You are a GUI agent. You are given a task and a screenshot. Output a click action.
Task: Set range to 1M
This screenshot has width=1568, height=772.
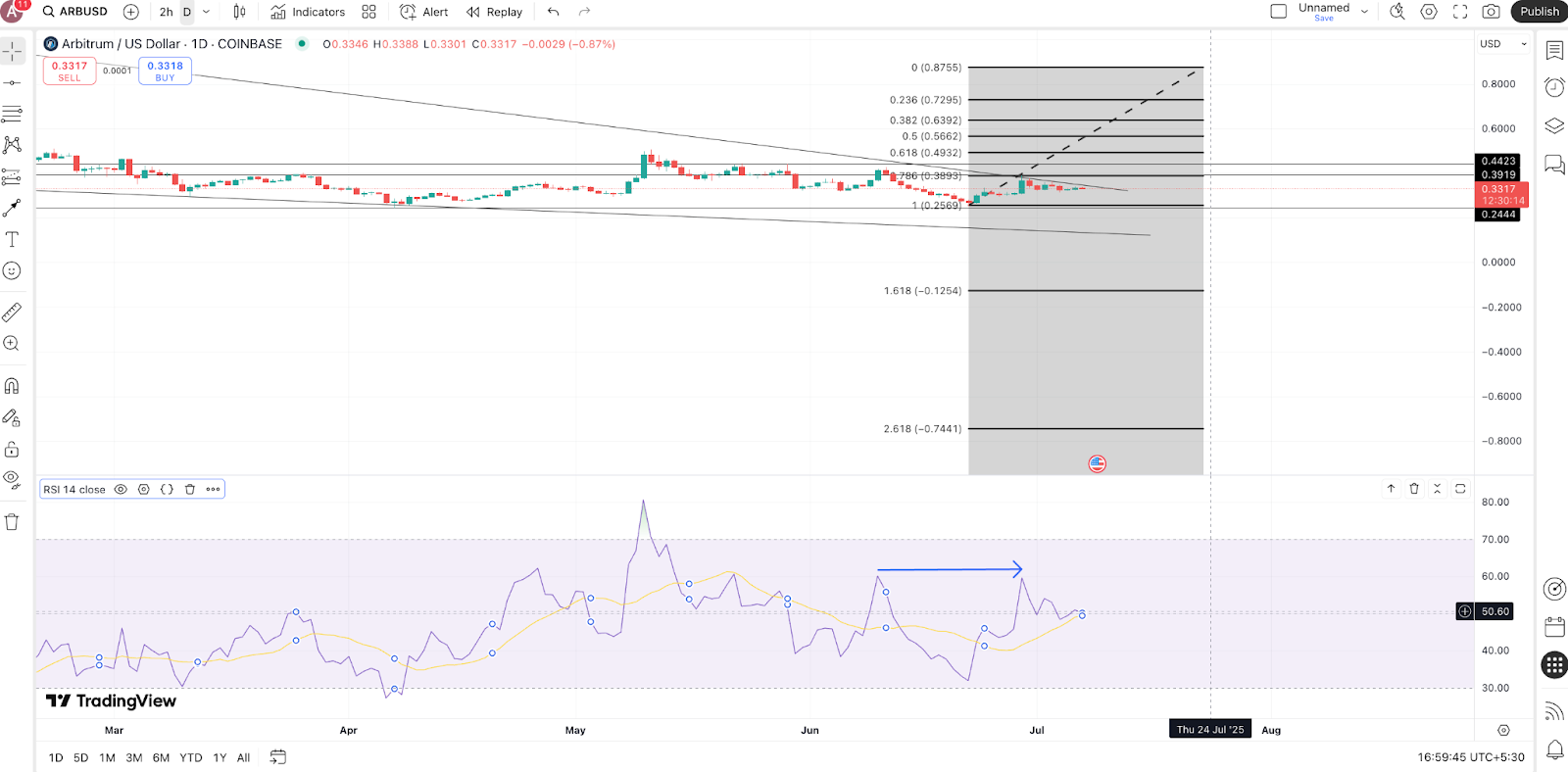[108, 757]
